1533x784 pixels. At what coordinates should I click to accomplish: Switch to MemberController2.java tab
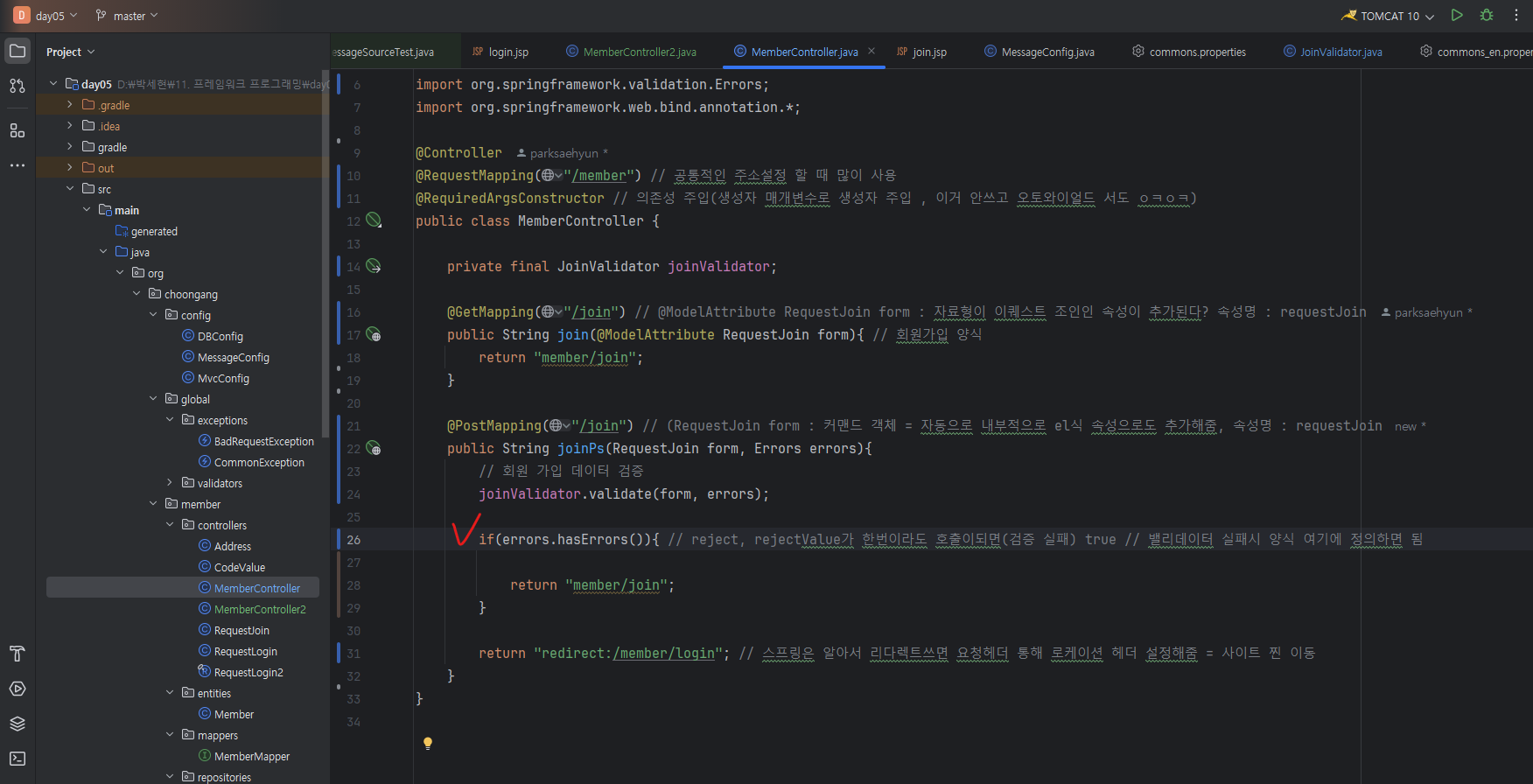point(632,52)
